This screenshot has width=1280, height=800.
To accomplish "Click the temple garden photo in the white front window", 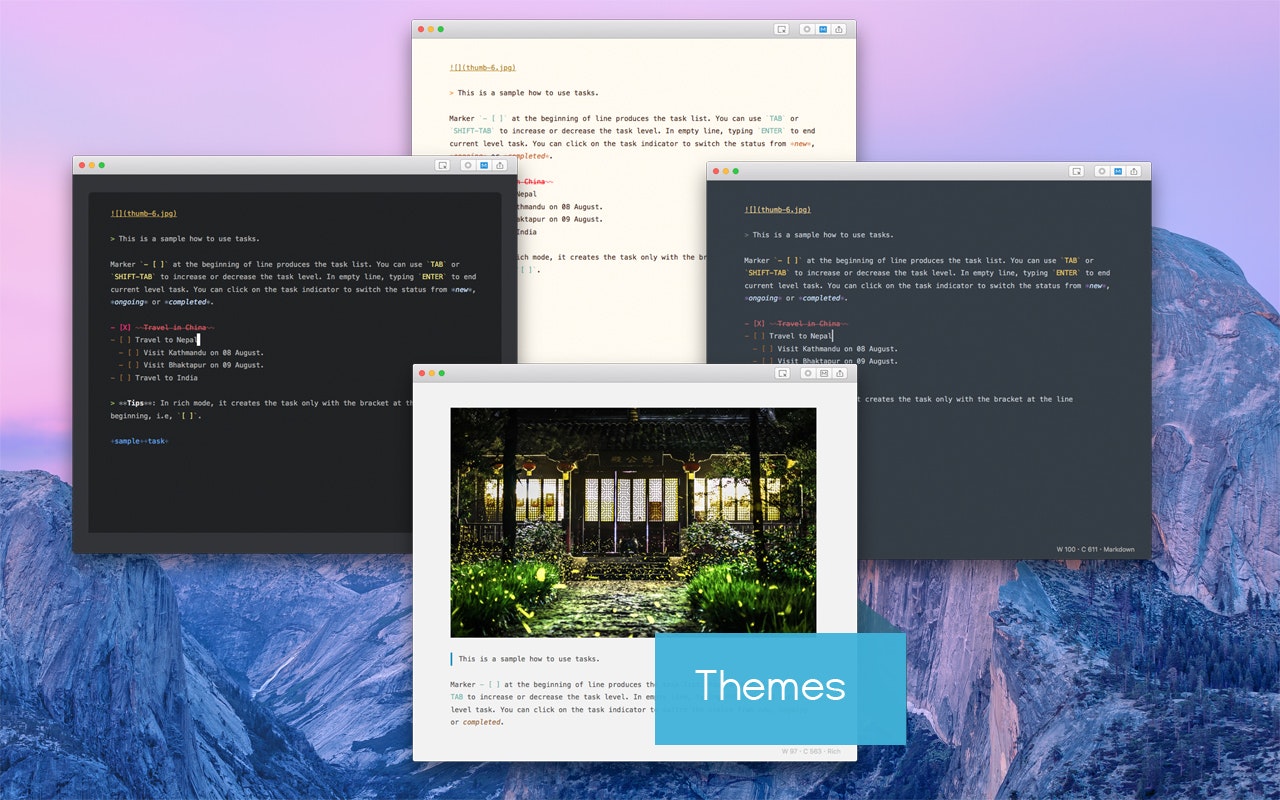I will click(x=633, y=522).
